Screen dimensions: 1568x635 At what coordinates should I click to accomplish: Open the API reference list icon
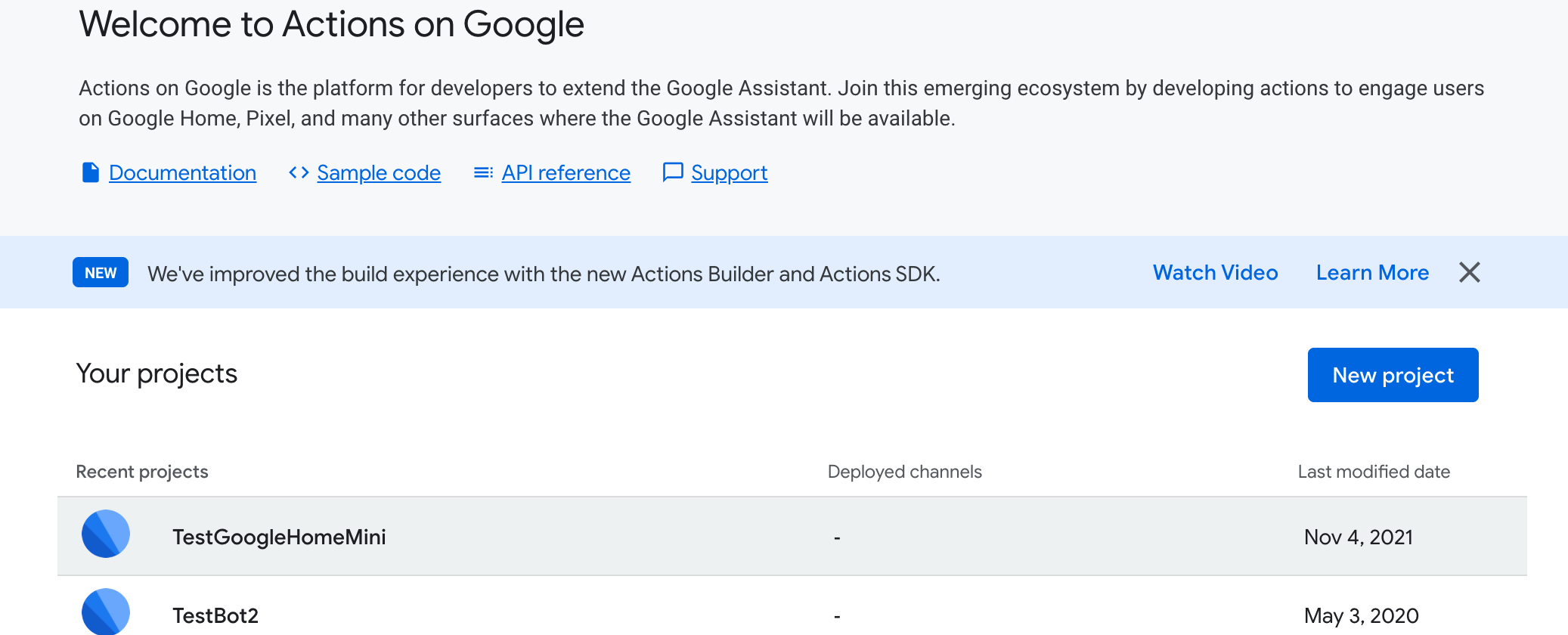coord(482,172)
